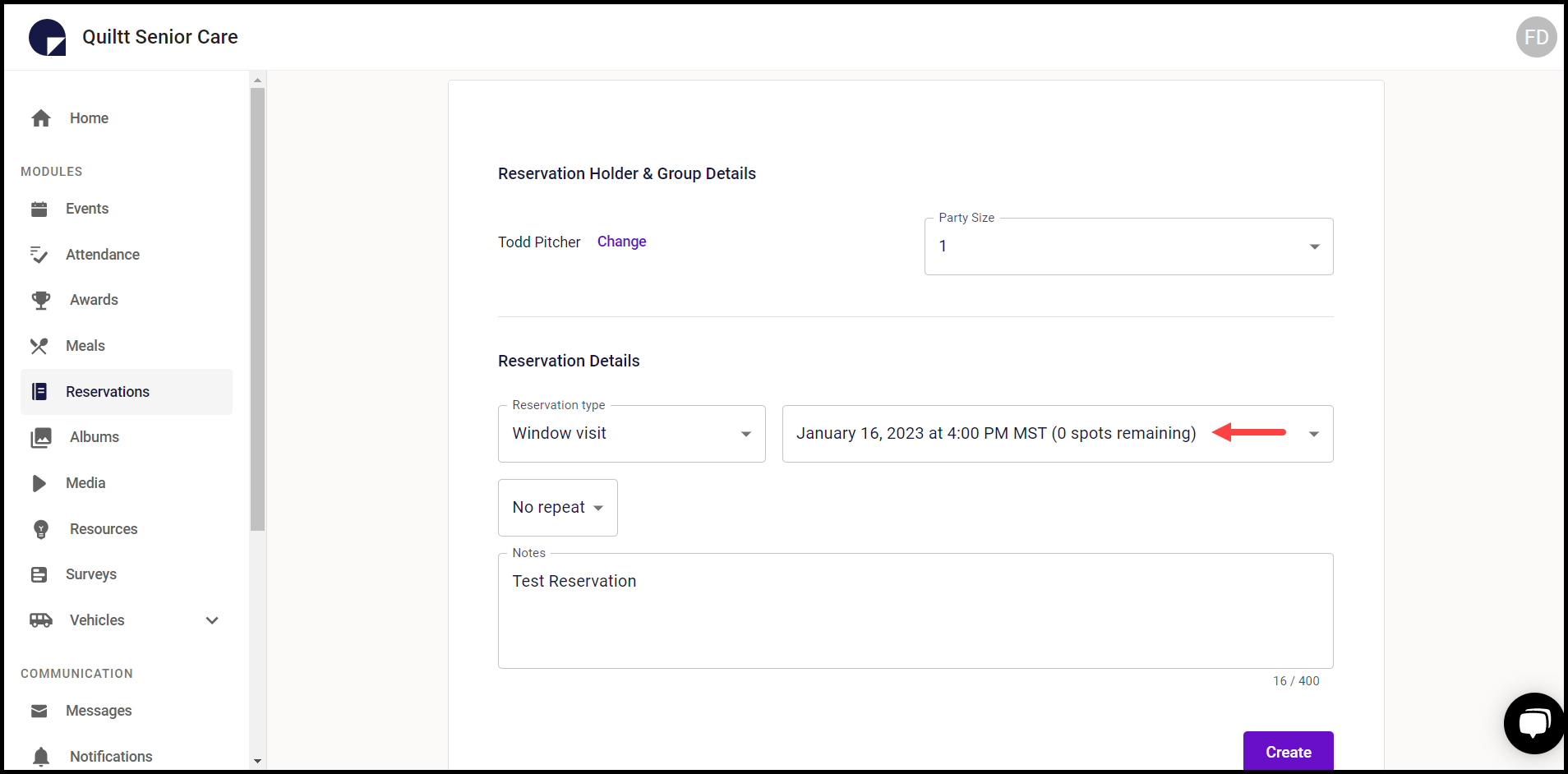
Task: Click the Resources lightbulb icon
Action: tap(41, 529)
